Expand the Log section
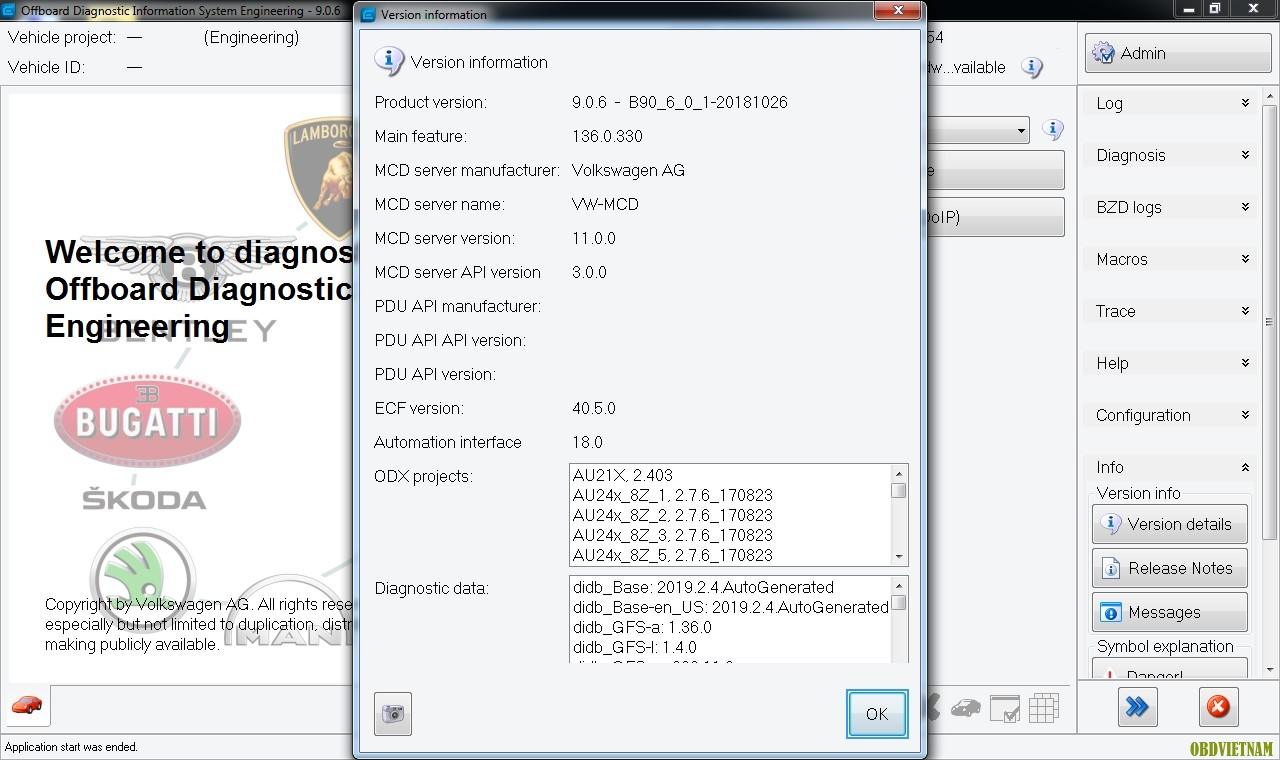The height and width of the screenshot is (760, 1280). point(1170,103)
